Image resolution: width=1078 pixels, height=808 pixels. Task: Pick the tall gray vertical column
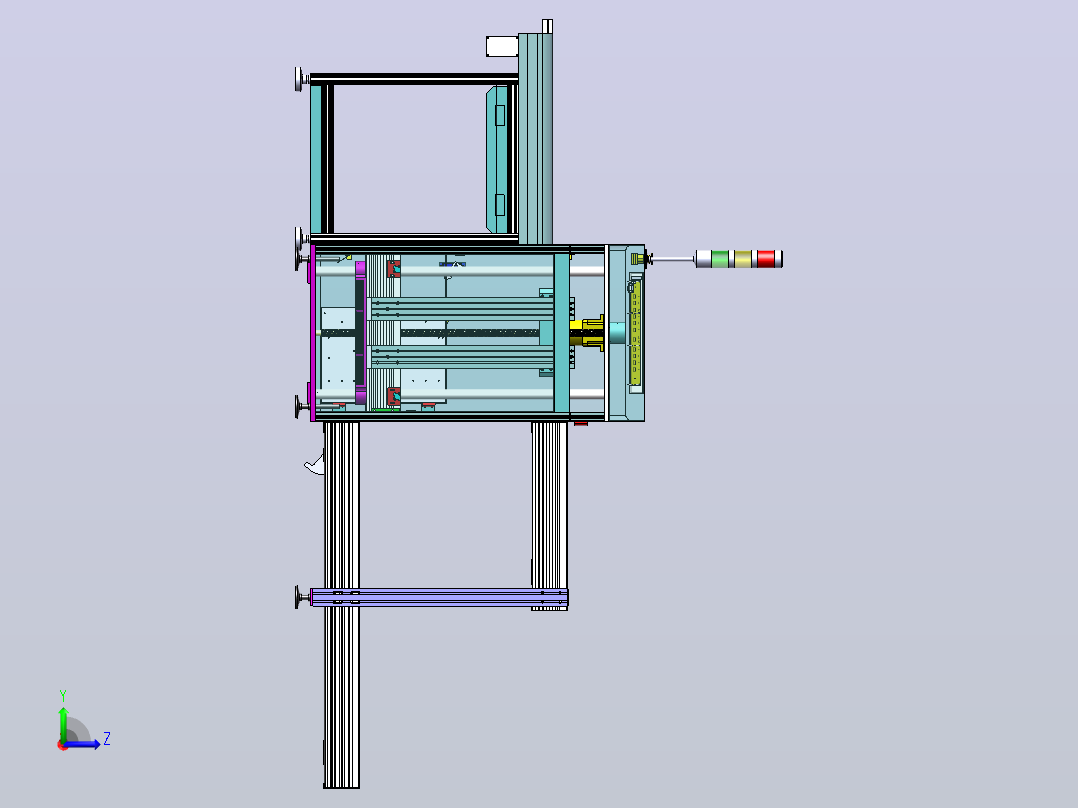click(x=536, y=138)
